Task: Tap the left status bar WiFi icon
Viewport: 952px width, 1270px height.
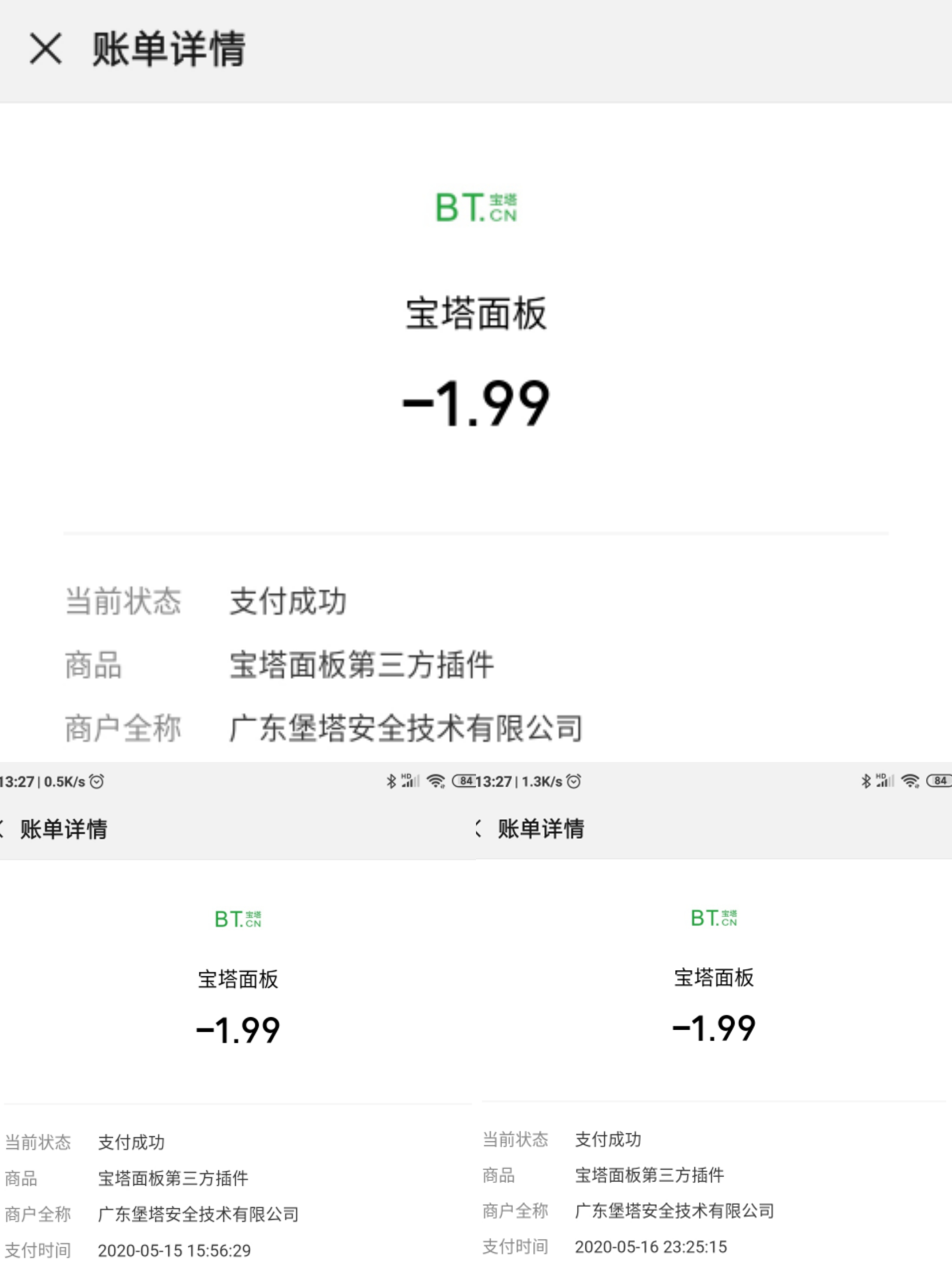Action: [x=436, y=781]
